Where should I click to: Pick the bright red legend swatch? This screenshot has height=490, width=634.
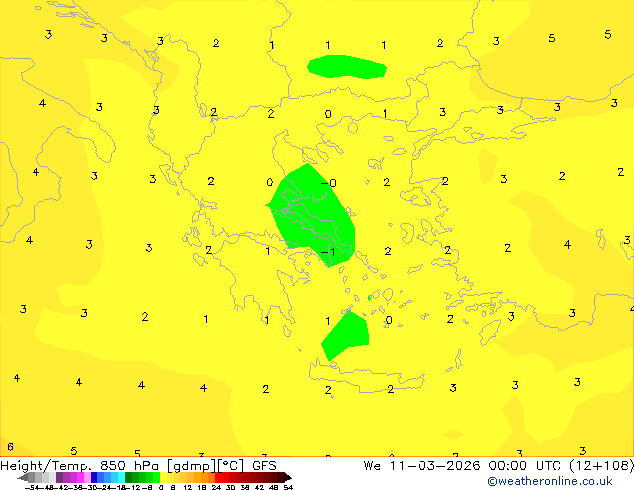(x=218, y=477)
